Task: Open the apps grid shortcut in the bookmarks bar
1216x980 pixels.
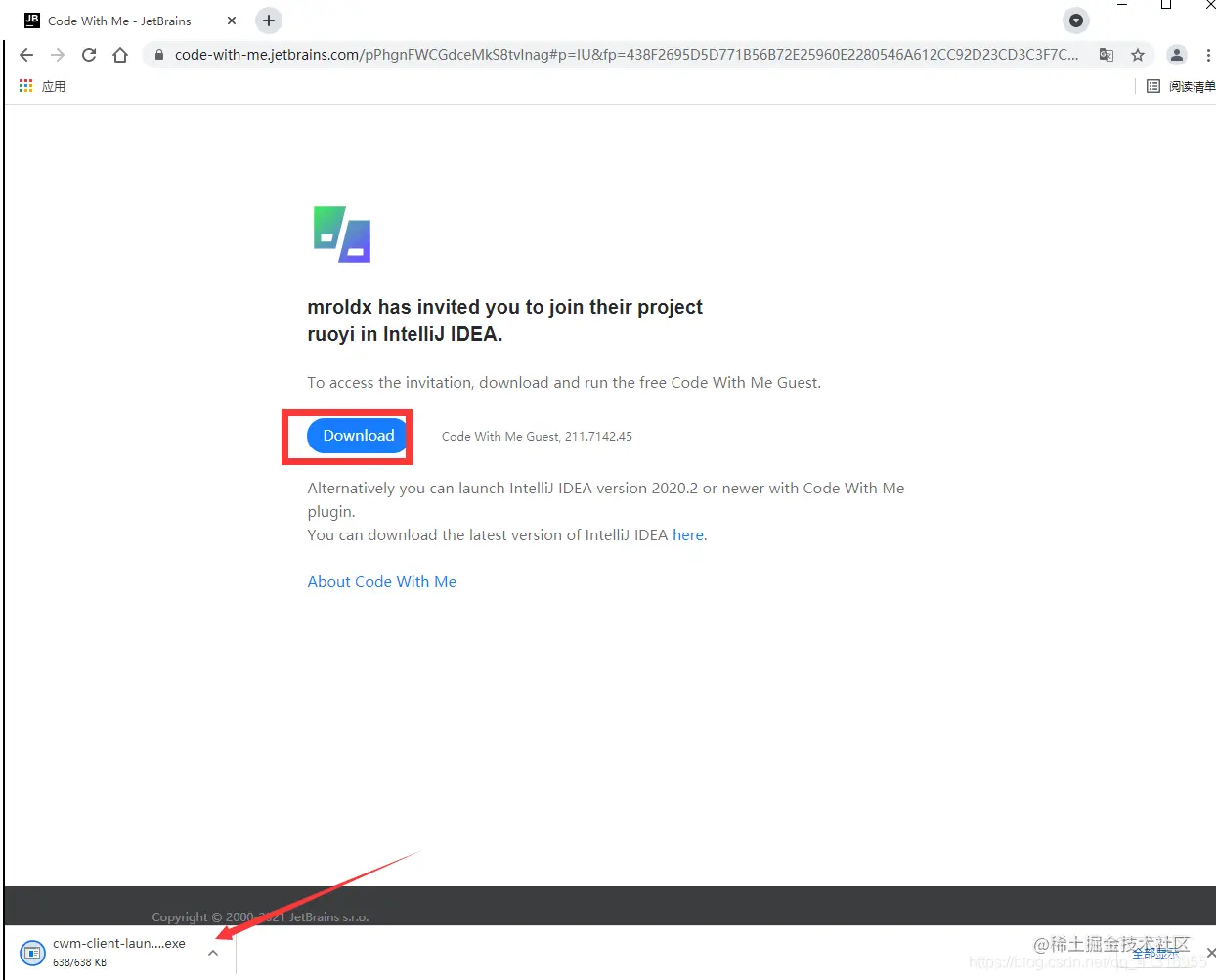Action: (42, 86)
